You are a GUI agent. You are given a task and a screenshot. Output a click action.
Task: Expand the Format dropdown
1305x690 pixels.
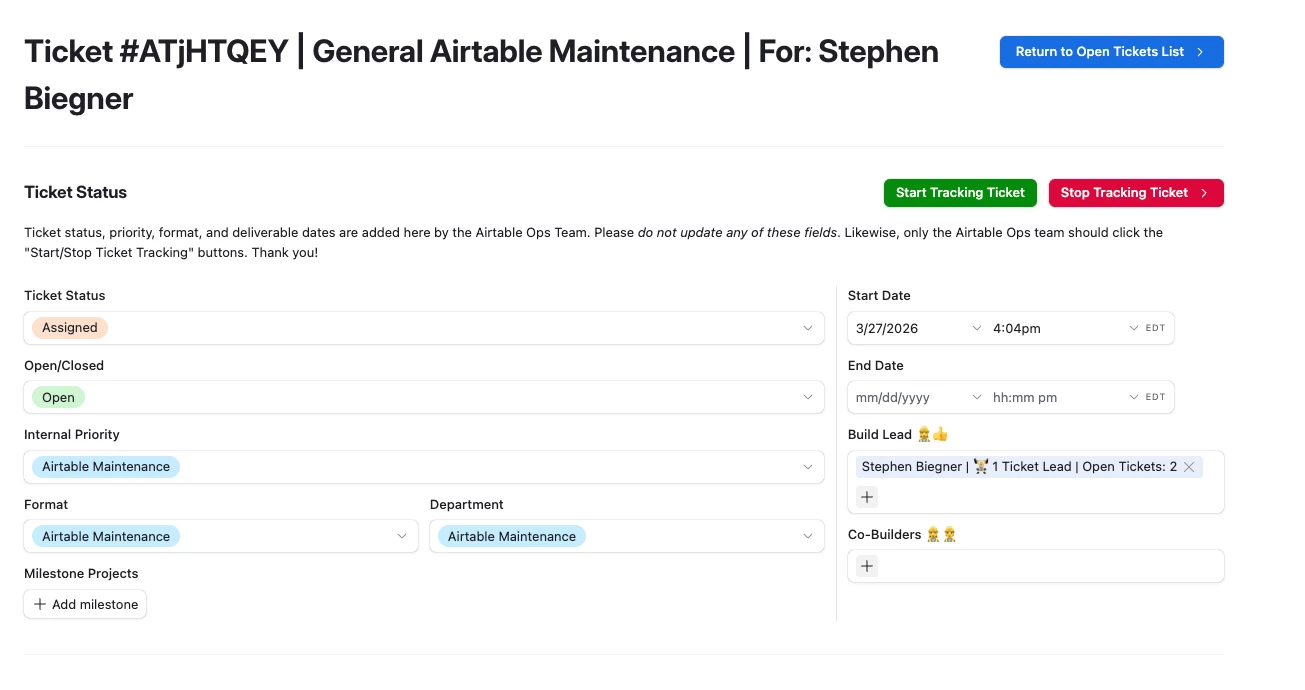coord(402,536)
